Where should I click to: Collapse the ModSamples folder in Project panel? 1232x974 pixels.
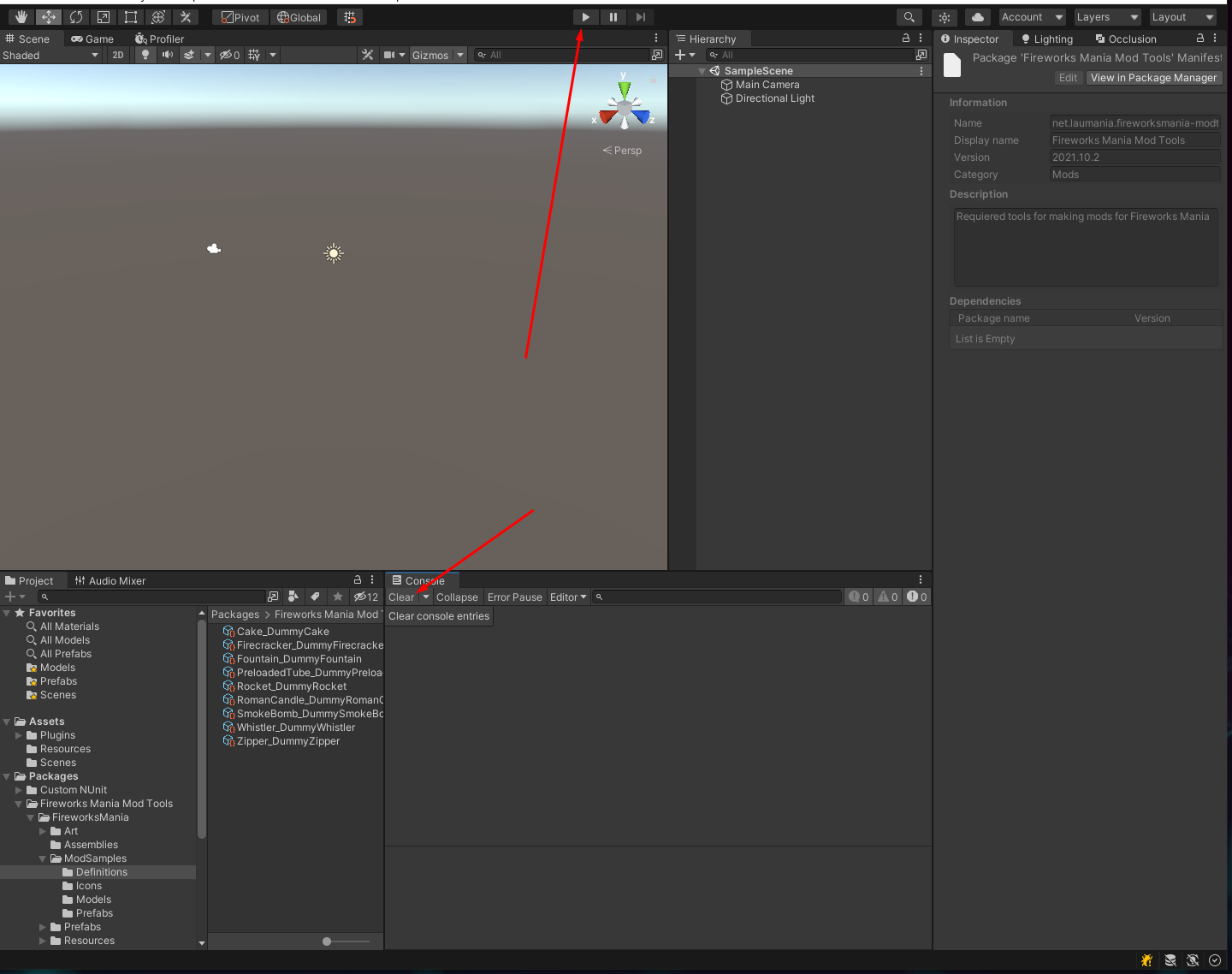click(41, 858)
